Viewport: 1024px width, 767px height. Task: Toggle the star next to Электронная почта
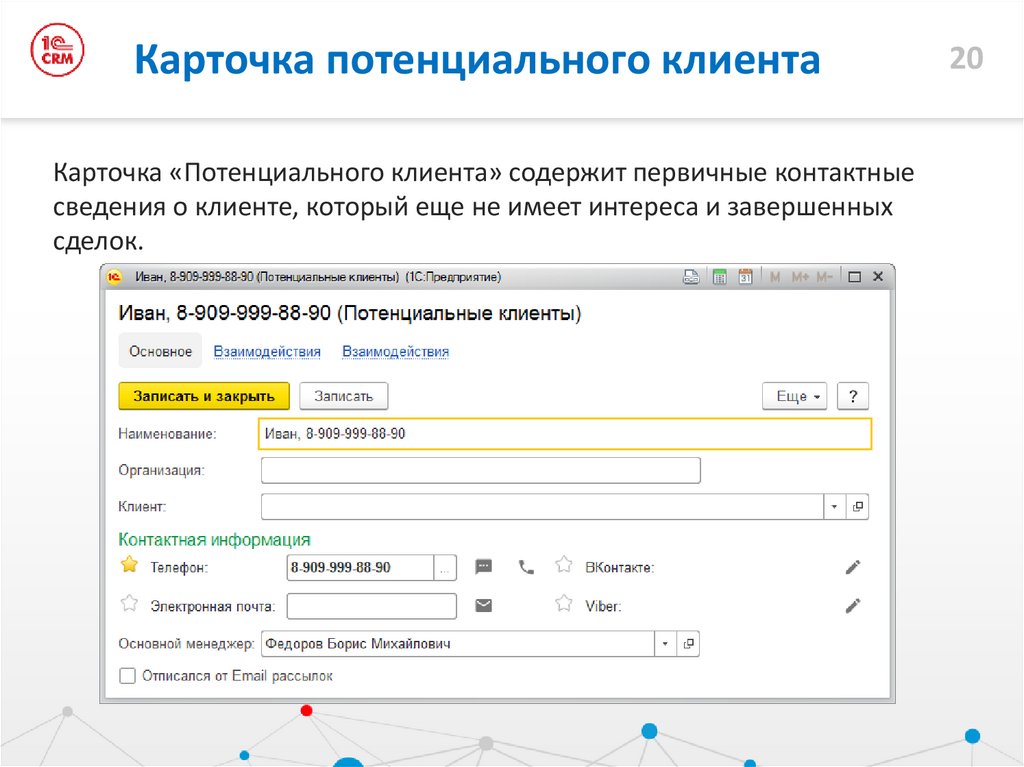point(128,604)
